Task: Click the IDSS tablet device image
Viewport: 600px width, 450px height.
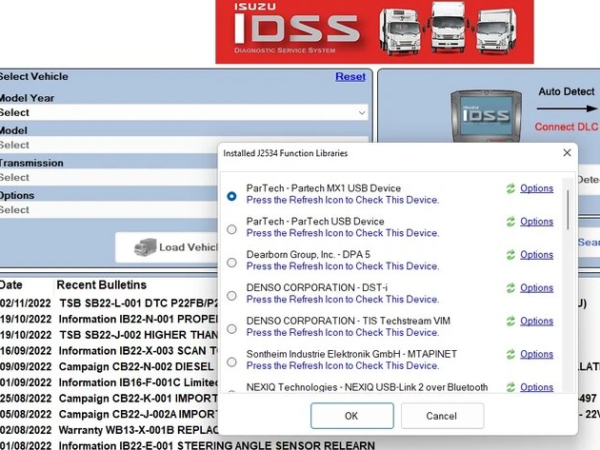Action: coord(486,116)
